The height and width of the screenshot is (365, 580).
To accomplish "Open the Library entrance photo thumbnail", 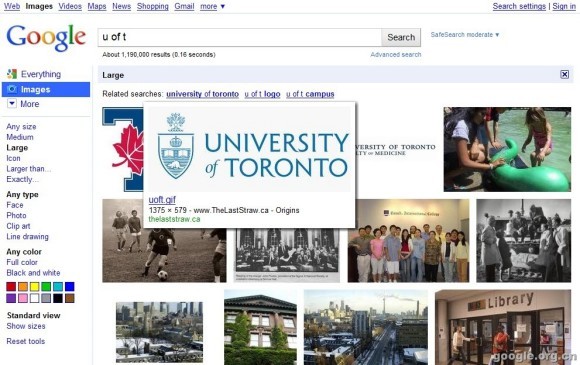I will [503, 327].
